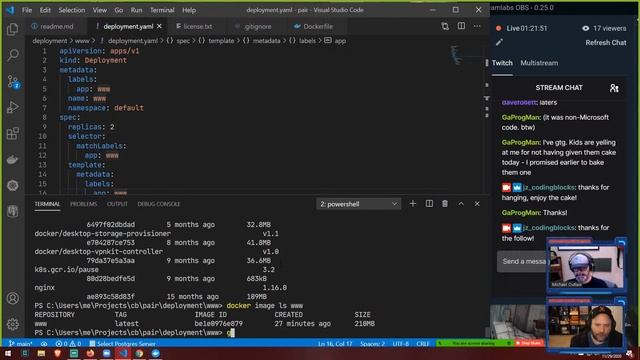640x360 pixels.
Task: Open the Kubernetes view in the activity bar
Action: (13, 186)
